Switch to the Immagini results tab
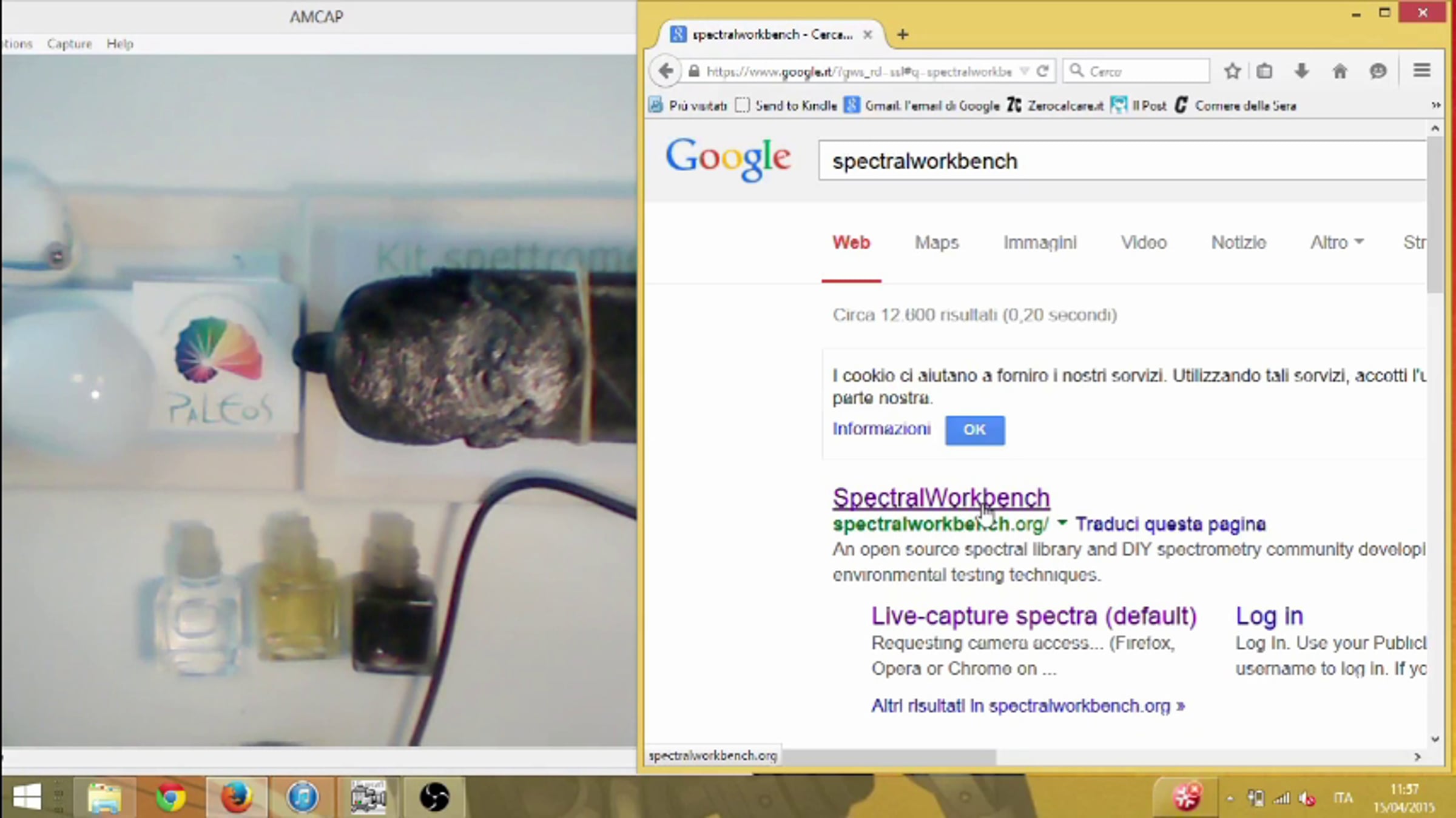 pyautogui.click(x=1039, y=243)
